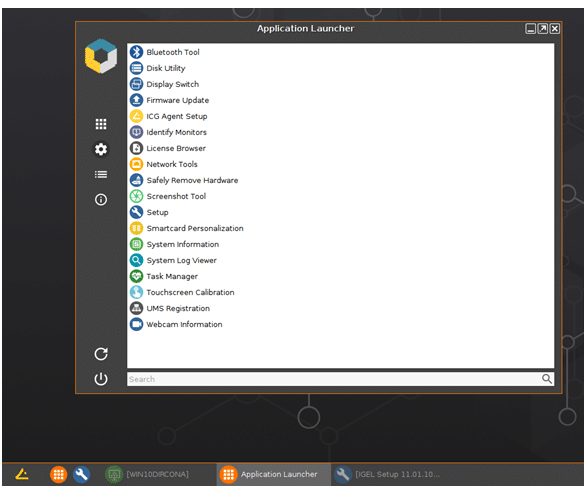Viewport: 585px width, 493px height.
Task: Select the 'Bluetooth Tool' text entry
Action: tap(173, 52)
